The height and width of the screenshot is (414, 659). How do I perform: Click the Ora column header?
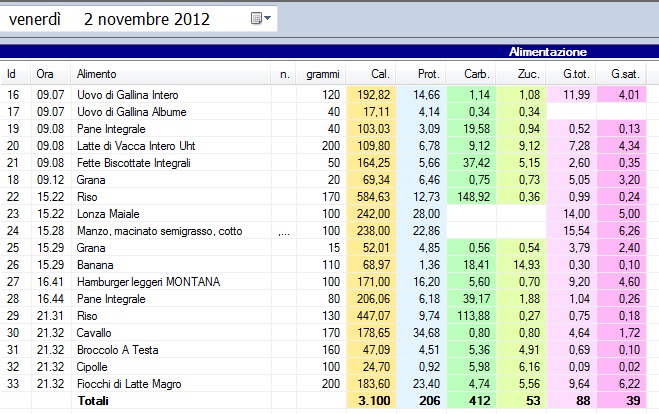(45, 74)
